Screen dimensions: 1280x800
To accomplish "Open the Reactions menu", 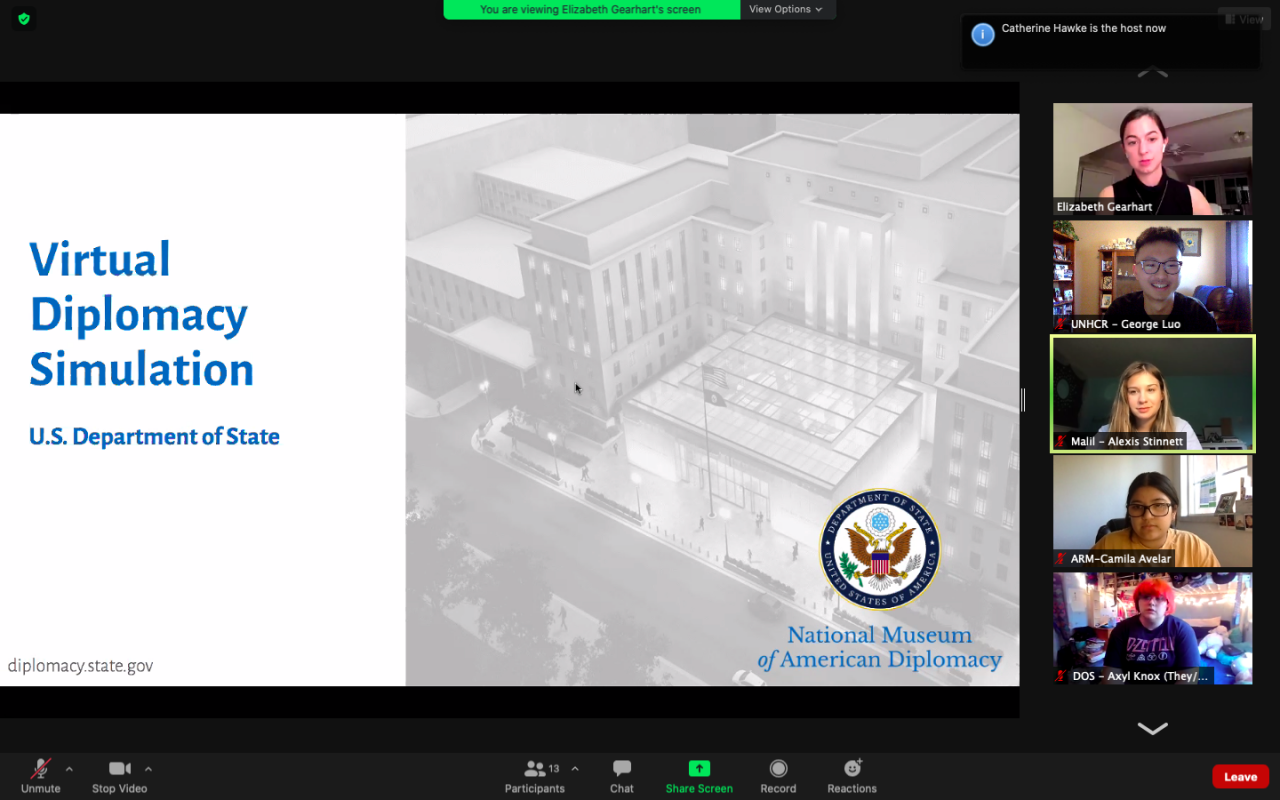I will tap(852, 776).
